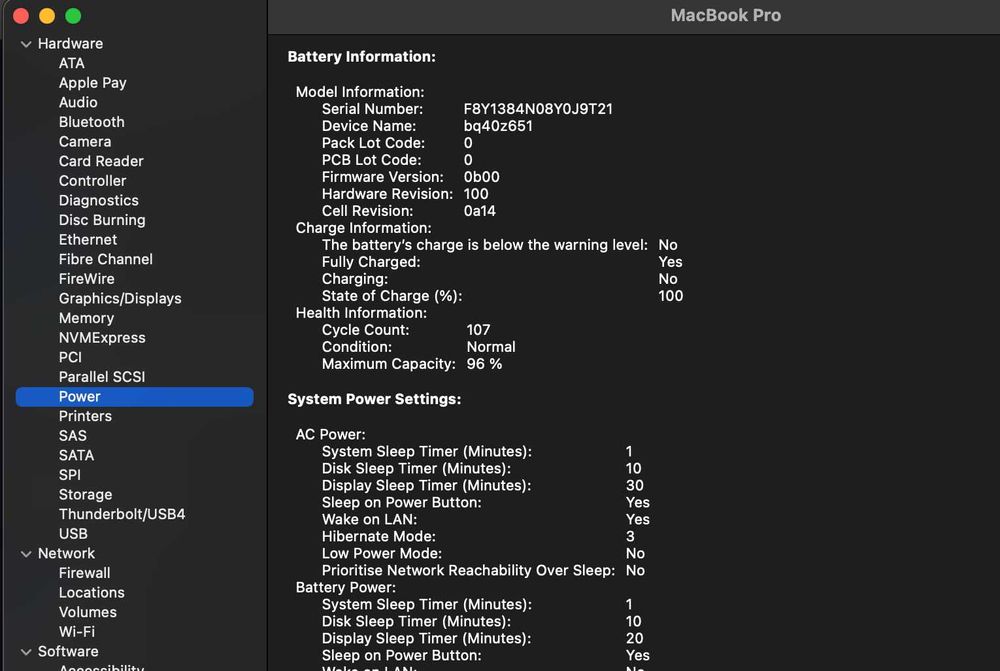This screenshot has height=671, width=1000.
Task: Click the Network category label
Action: [66, 554]
